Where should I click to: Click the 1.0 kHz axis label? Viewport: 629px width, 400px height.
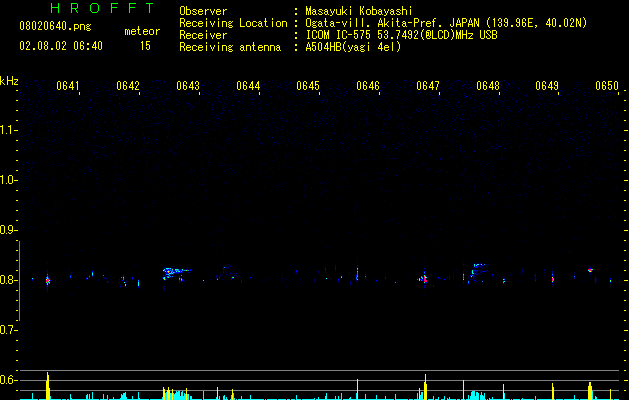pos(8,180)
